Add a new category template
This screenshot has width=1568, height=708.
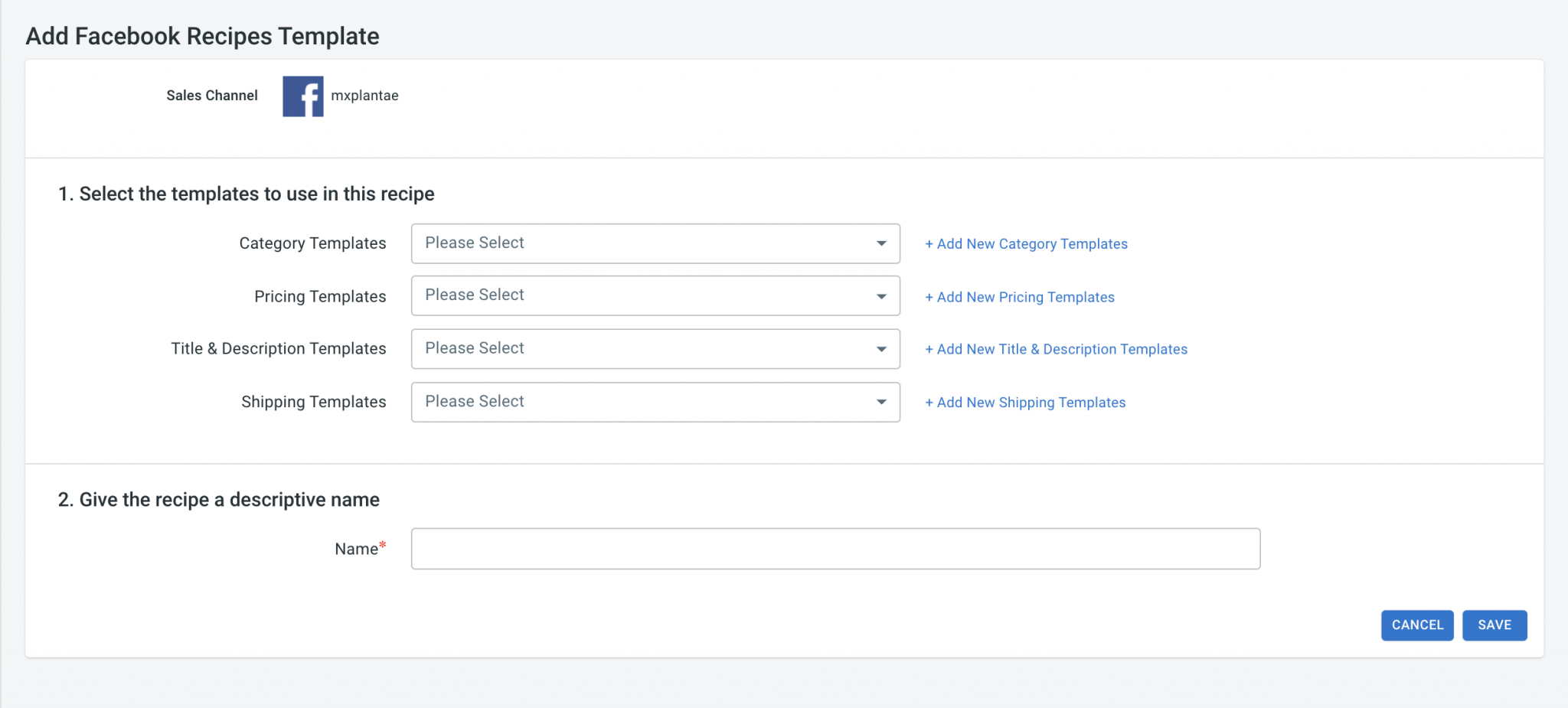(1026, 244)
